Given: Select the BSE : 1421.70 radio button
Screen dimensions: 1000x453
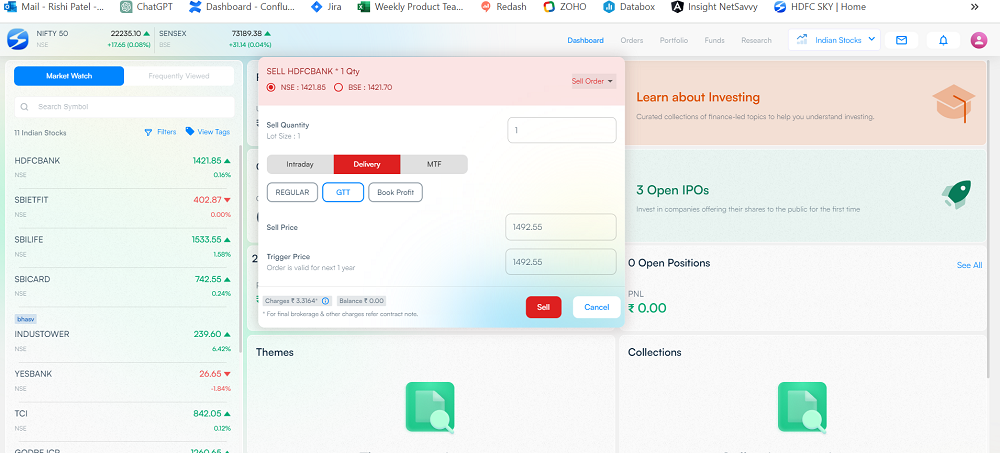Looking at the screenshot, I should pos(339,87).
